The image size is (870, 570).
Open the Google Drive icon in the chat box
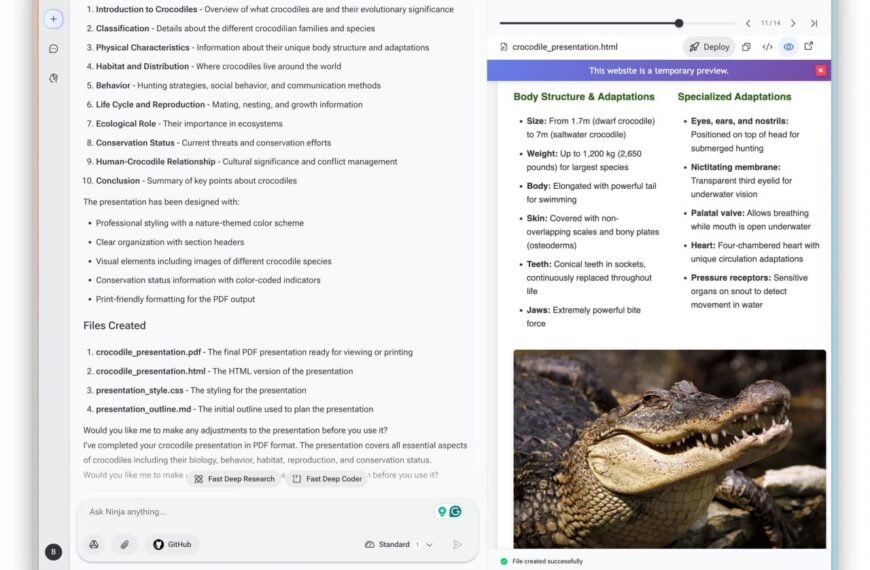coord(94,544)
